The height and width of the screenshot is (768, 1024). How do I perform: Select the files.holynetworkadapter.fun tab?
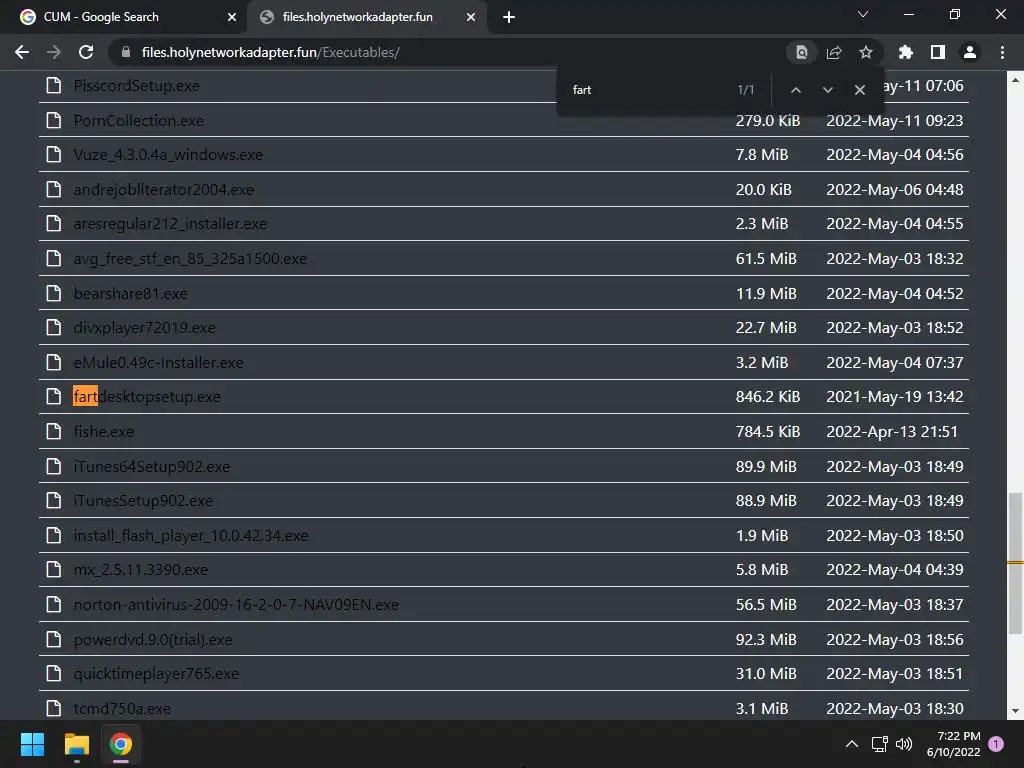point(366,17)
